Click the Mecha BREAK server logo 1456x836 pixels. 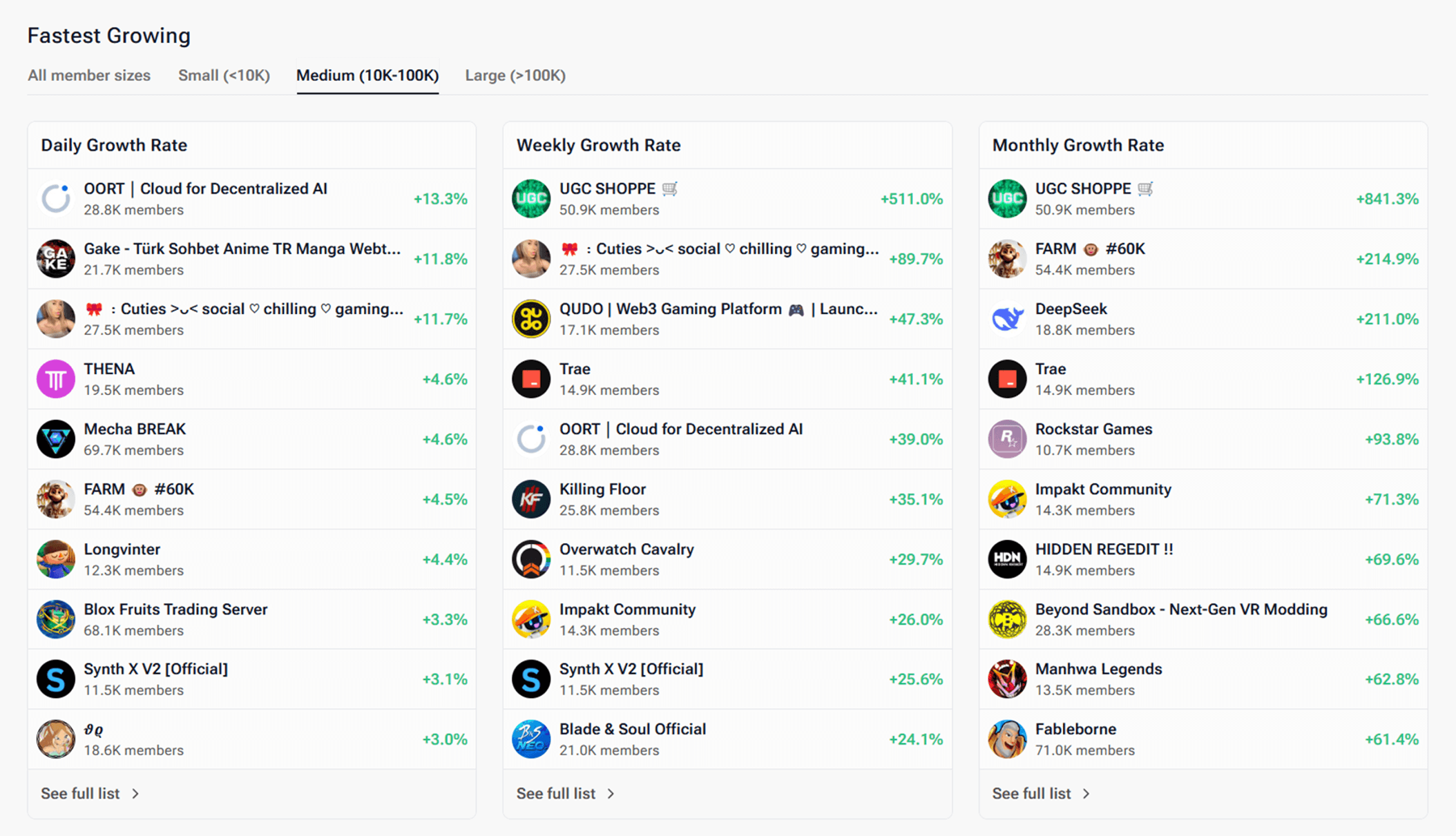pos(56,439)
